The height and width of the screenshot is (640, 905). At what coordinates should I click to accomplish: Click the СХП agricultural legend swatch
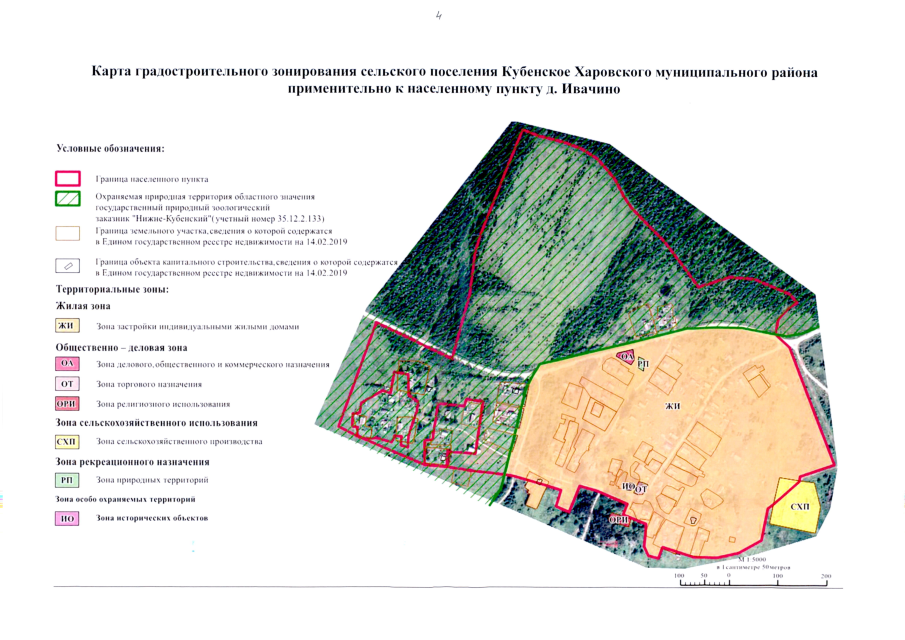[67, 442]
